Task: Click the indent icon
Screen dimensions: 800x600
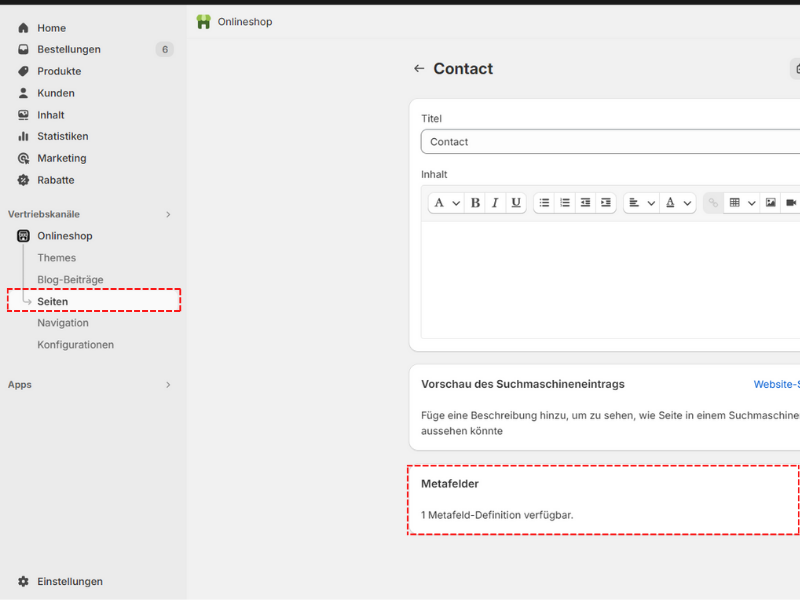Action: pyautogui.click(x=606, y=203)
